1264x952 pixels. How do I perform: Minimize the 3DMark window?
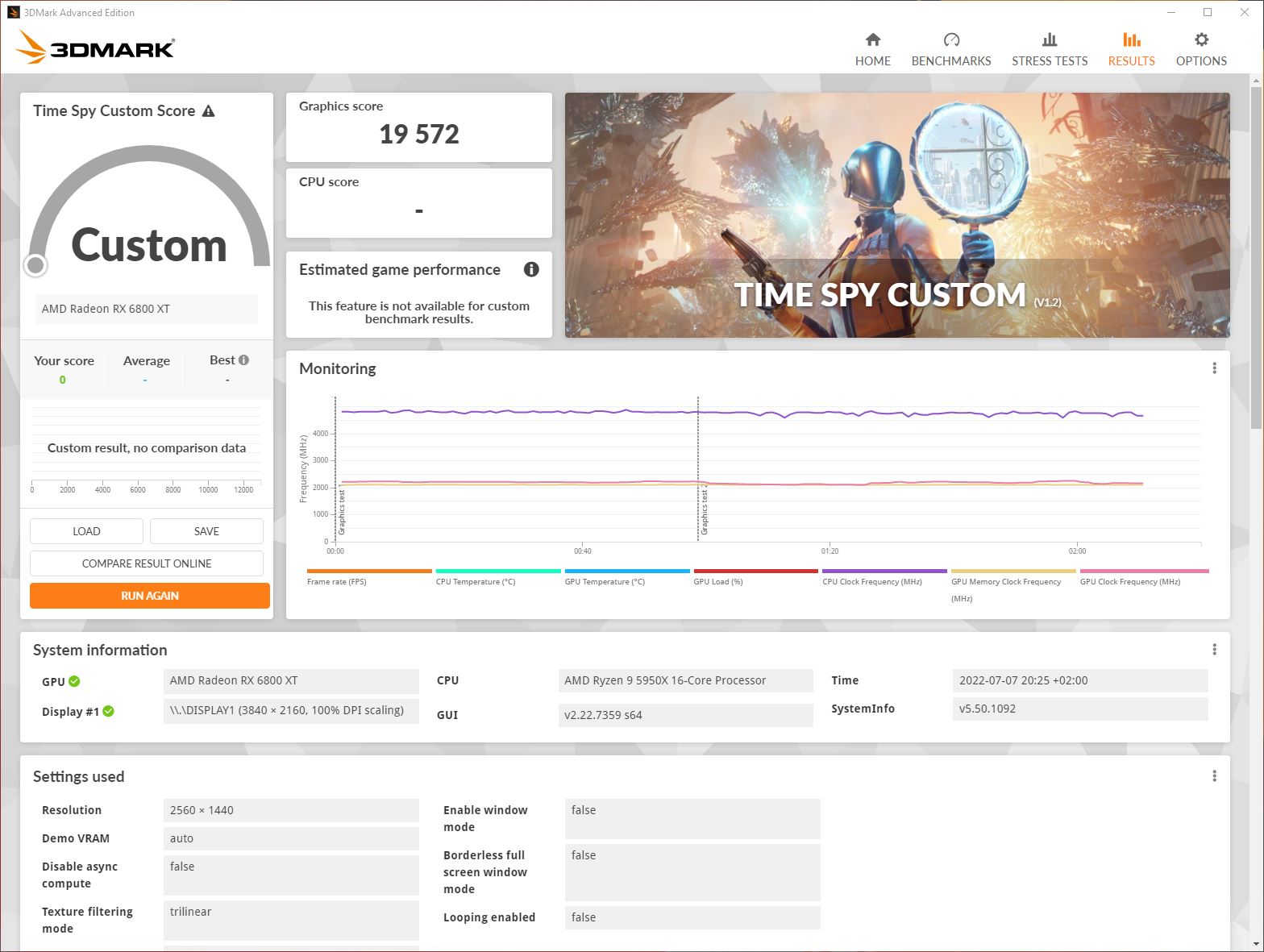click(x=1171, y=12)
